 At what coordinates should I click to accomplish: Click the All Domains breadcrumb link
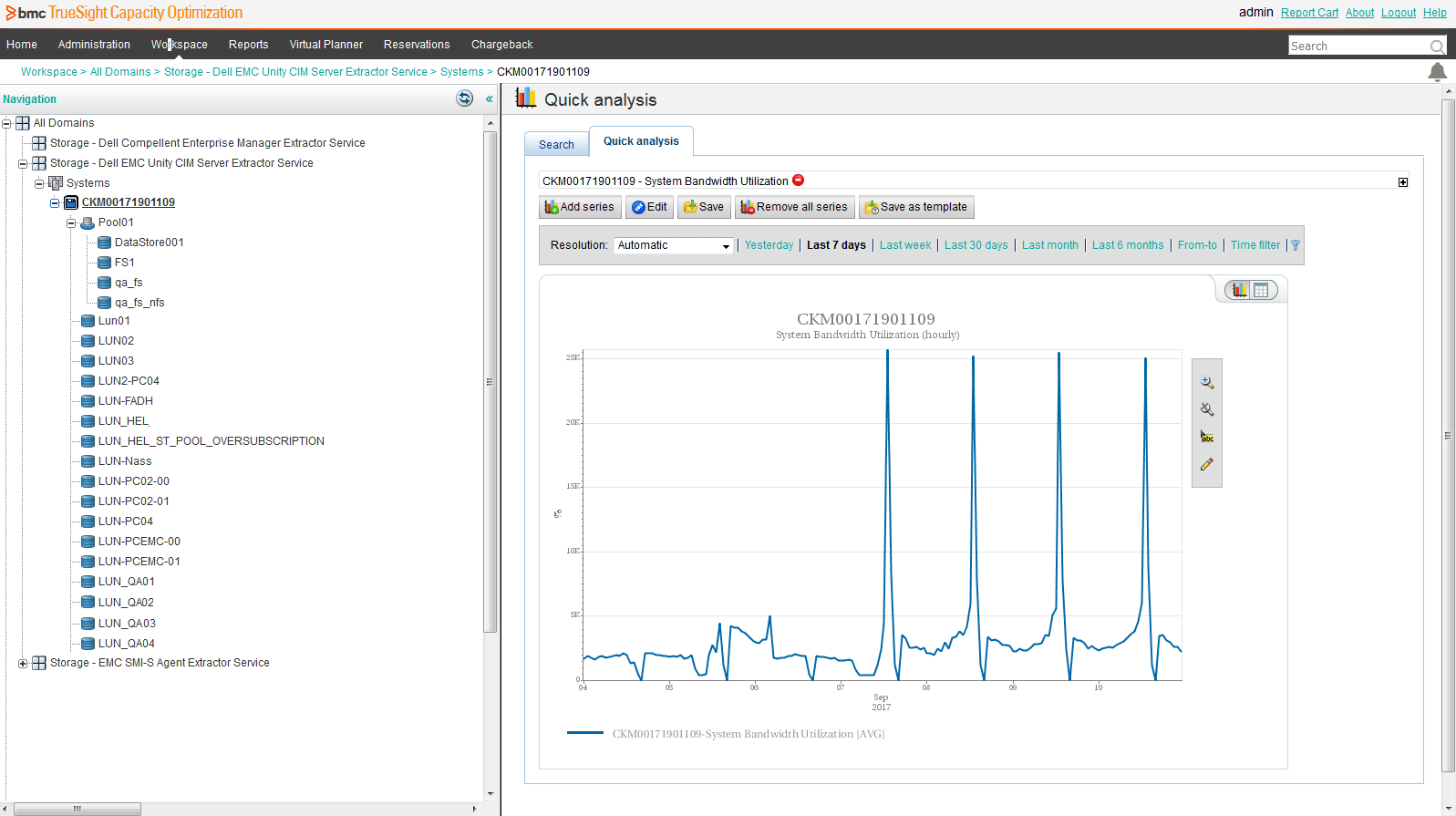pos(120,72)
